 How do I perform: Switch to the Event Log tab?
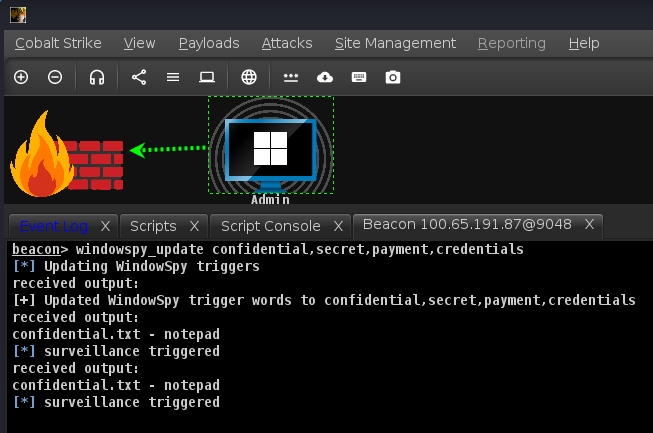point(54,226)
